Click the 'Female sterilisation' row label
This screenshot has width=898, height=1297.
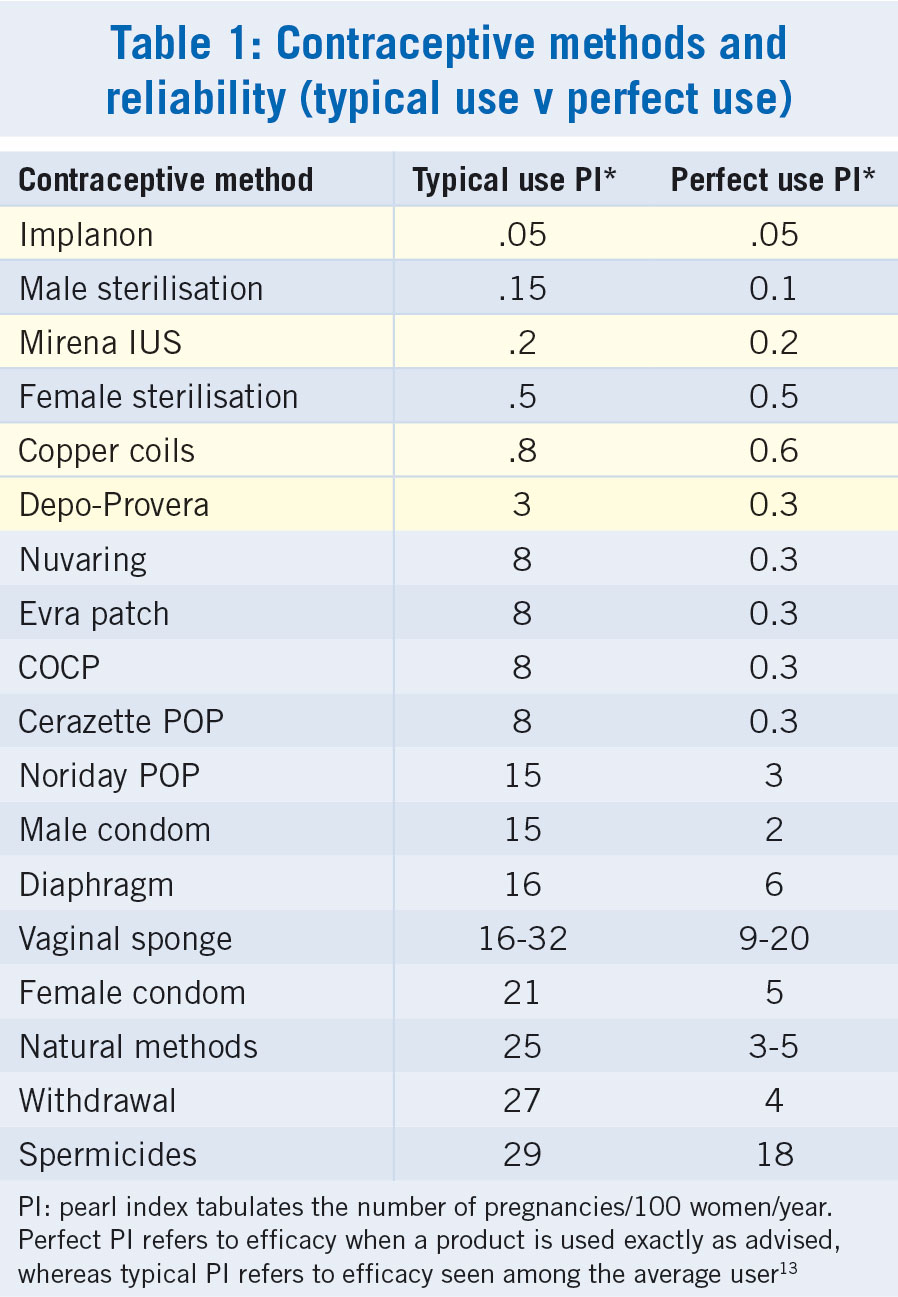(158, 397)
